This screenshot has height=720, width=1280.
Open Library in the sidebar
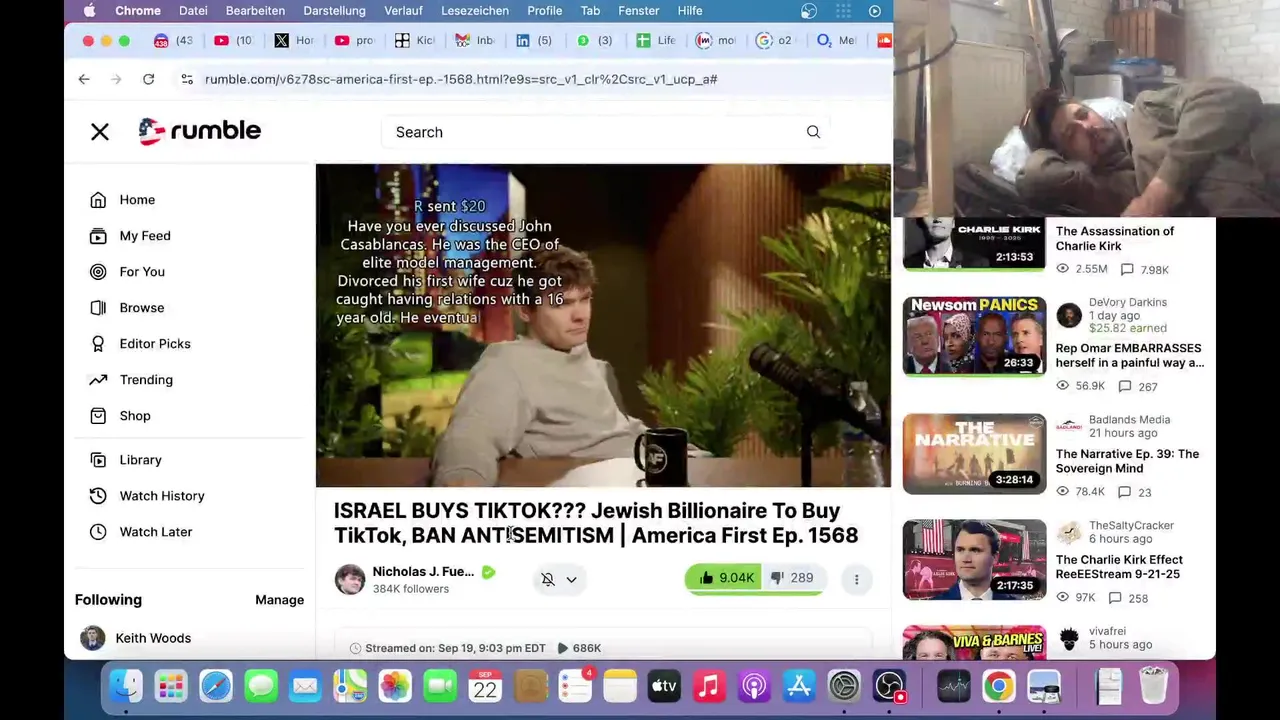pyautogui.click(x=140, y=460)
